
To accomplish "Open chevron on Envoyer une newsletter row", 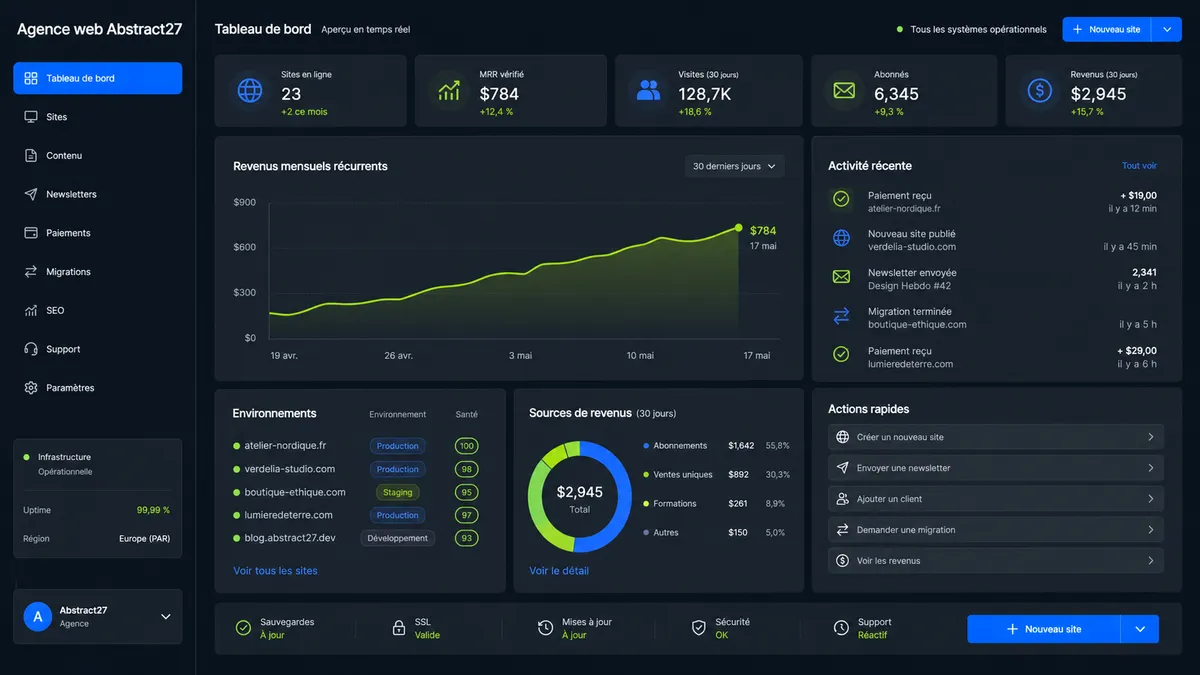I will tap(1151, 468).
